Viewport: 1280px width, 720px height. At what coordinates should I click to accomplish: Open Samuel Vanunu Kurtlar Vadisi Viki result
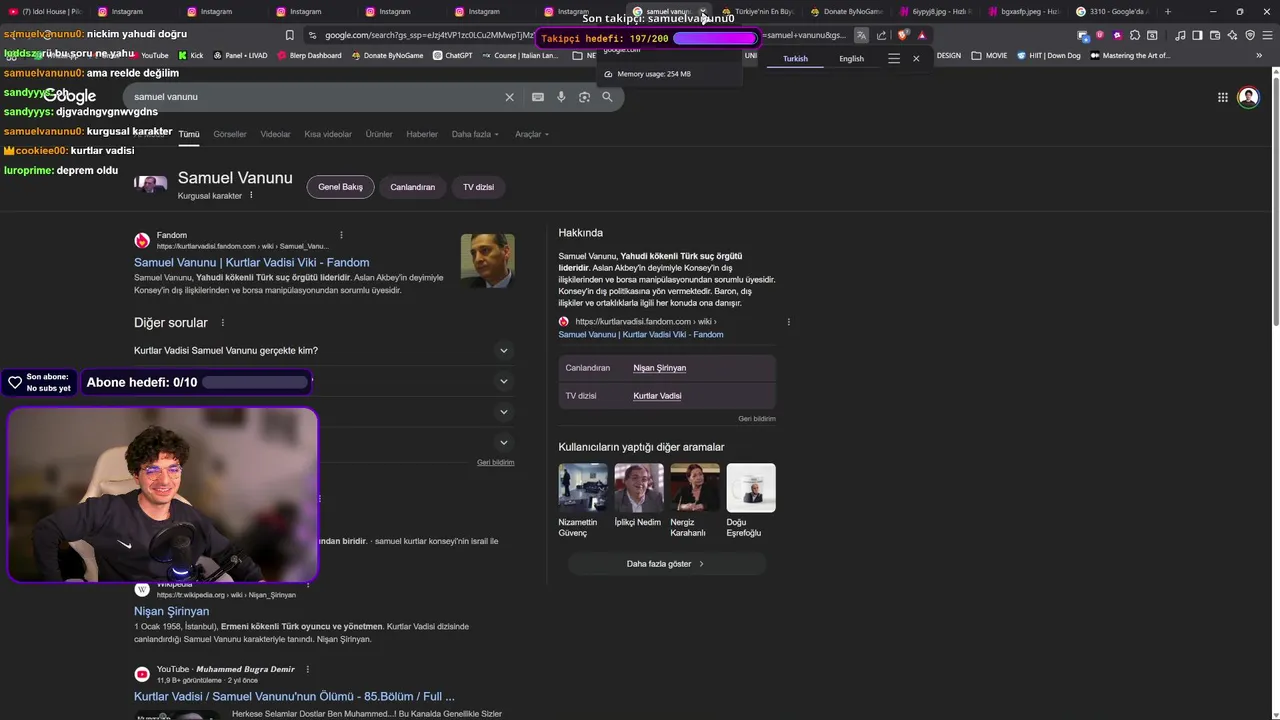[252, 262]
